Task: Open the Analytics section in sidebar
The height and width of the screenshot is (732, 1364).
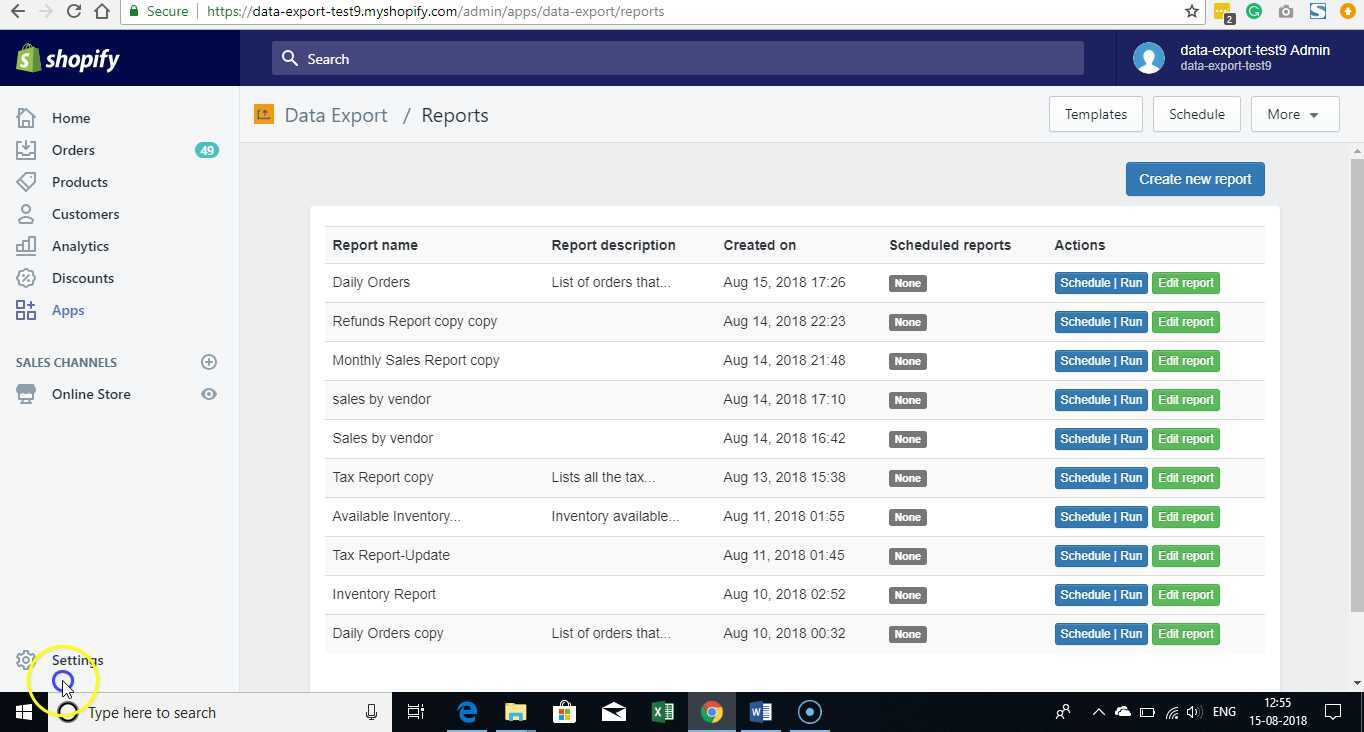Action: click(x=80, y=245)
